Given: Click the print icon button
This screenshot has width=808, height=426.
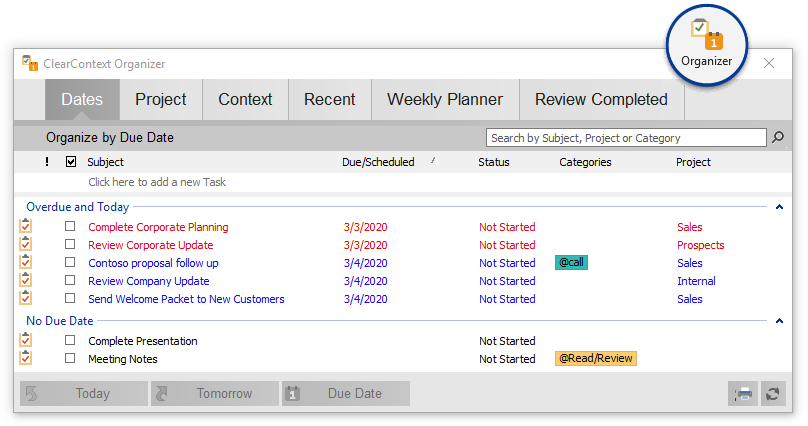Looking at the screenshot, I should click(743, 394).
